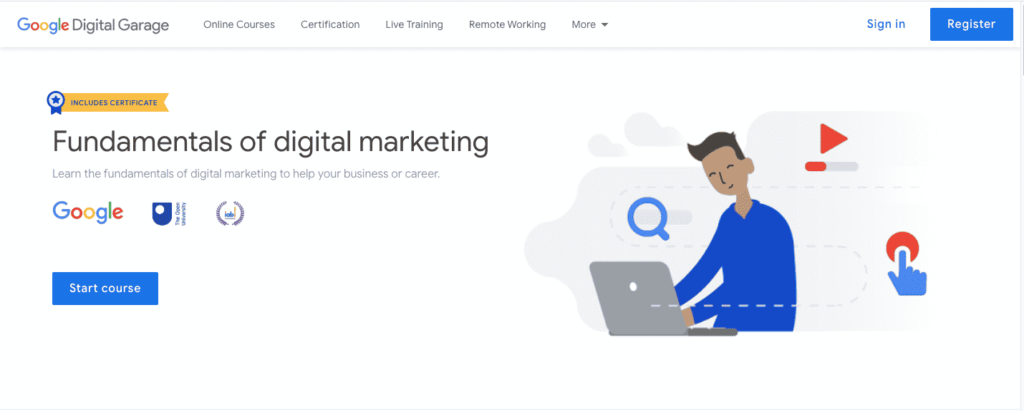This screenshot has width=1024, height=411.
Task: Click the Sign in link
Action: click(886, 24)
